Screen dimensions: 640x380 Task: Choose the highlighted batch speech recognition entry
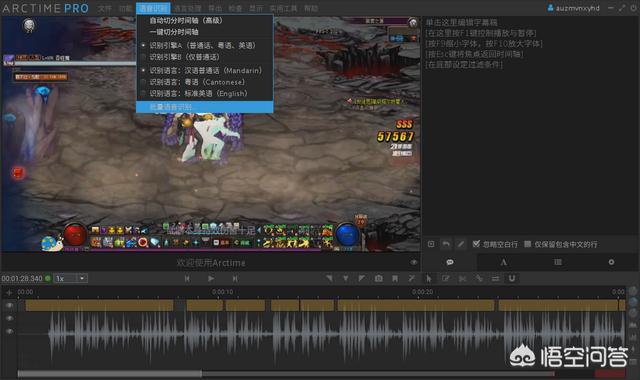(205, 107)
